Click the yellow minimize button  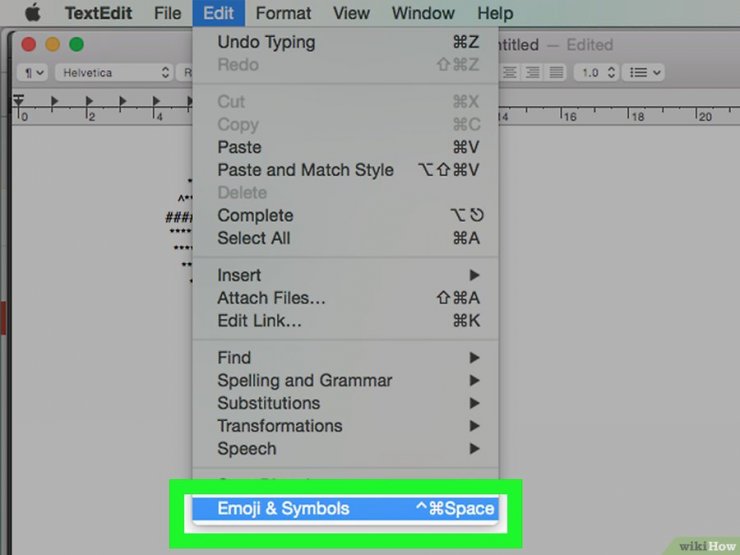52,44
